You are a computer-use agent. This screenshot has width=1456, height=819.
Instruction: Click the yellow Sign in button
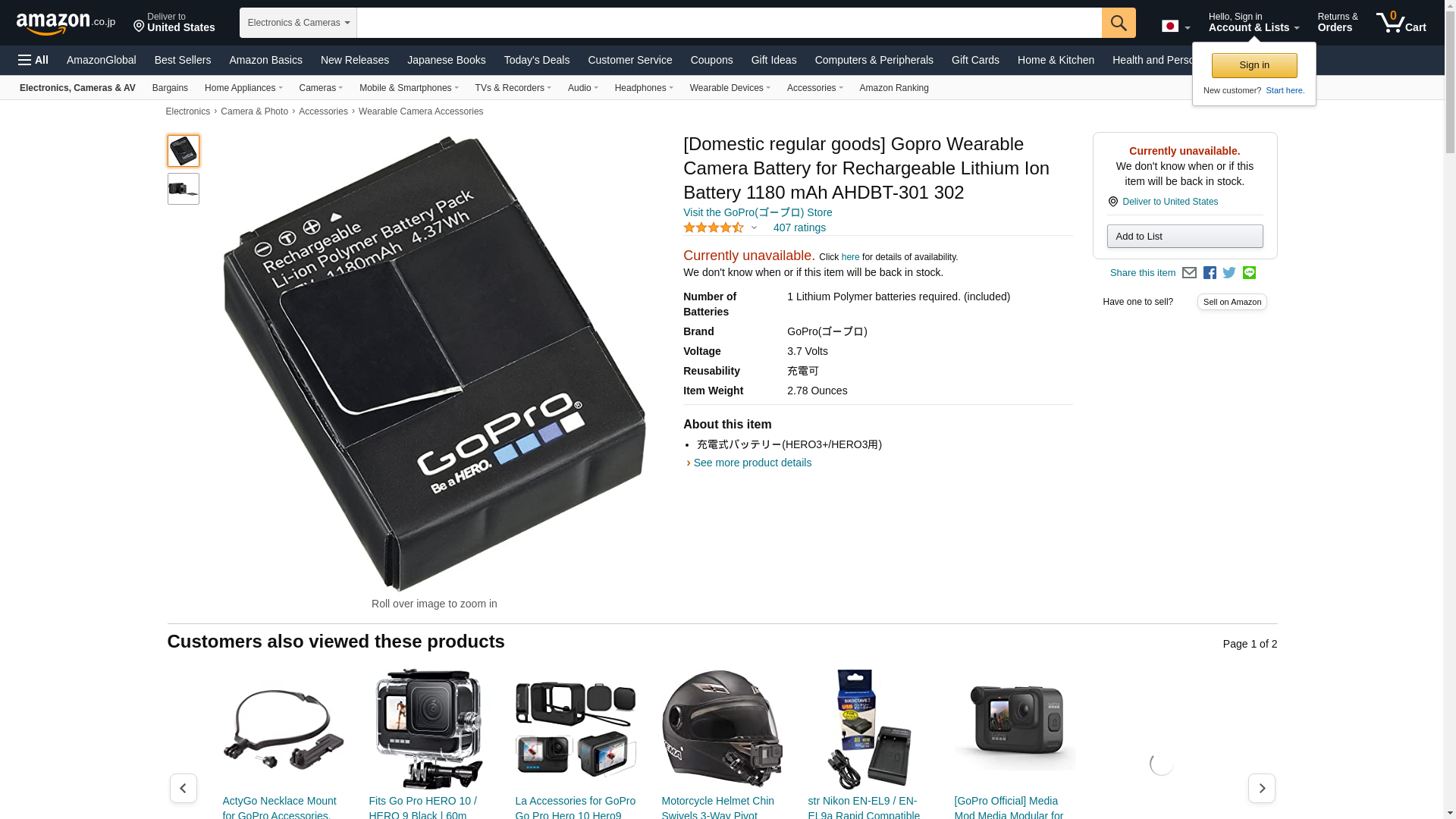(x=1254, y=65)
